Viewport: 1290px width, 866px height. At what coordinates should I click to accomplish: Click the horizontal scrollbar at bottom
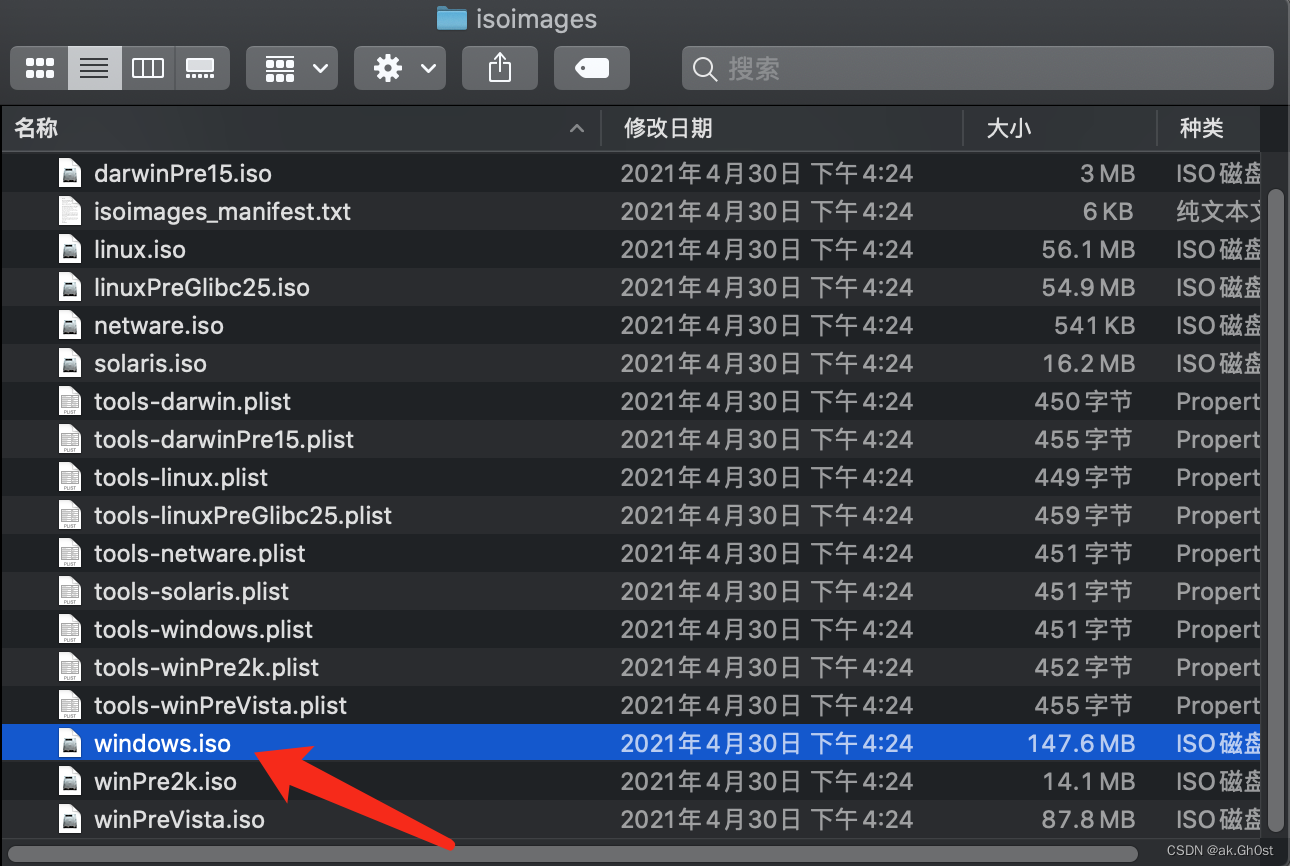(574, 853)
